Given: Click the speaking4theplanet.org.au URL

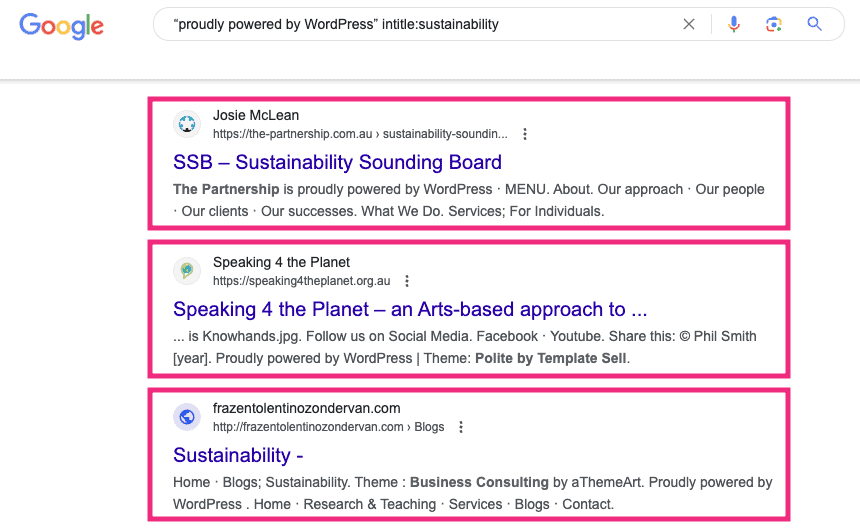Looking at the screenshot, I should (302, 281).
